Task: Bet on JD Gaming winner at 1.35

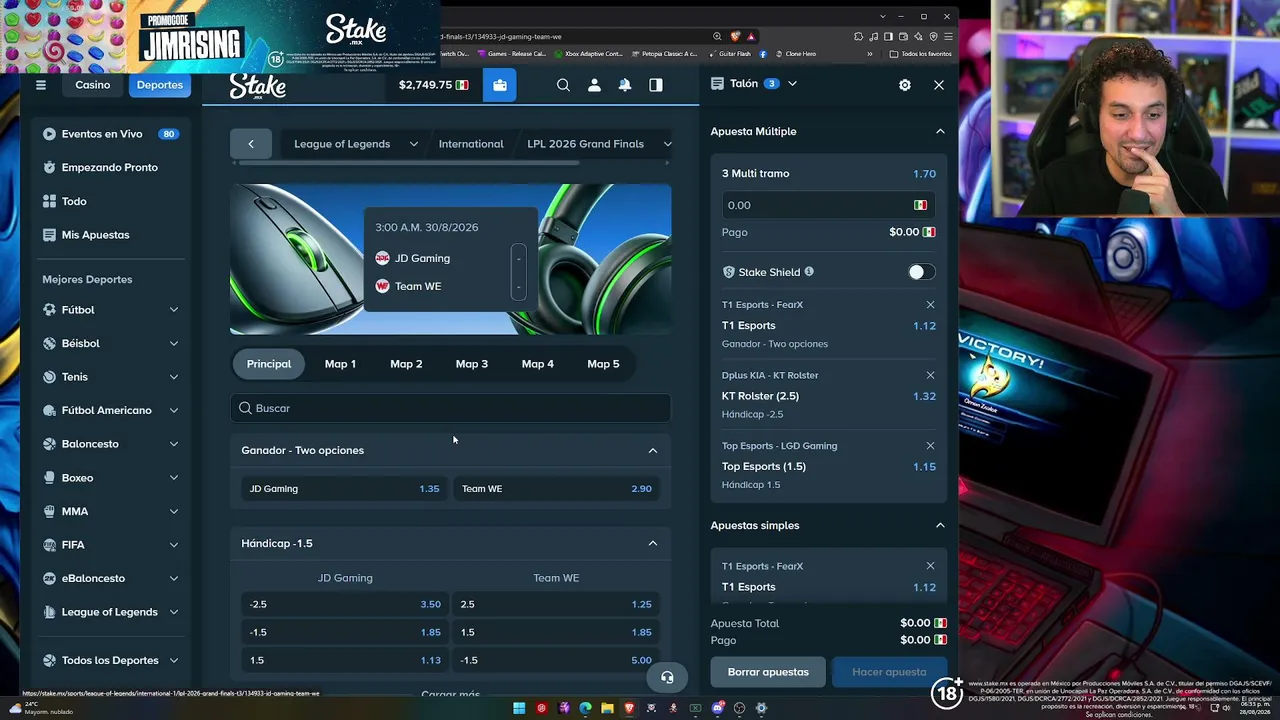Action: [345, 489]
